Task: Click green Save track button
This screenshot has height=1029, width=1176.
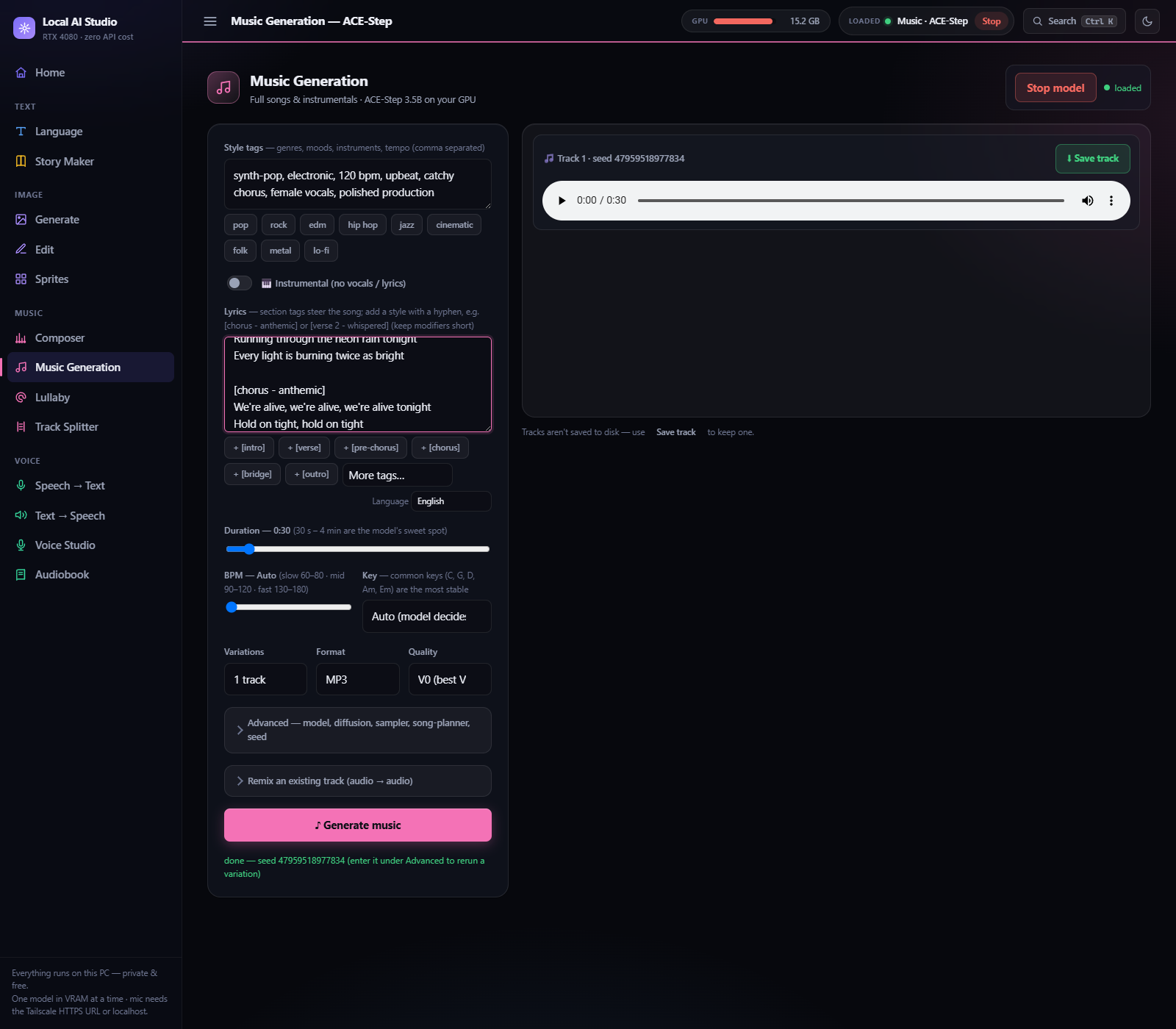Action: pos(1092,159)
